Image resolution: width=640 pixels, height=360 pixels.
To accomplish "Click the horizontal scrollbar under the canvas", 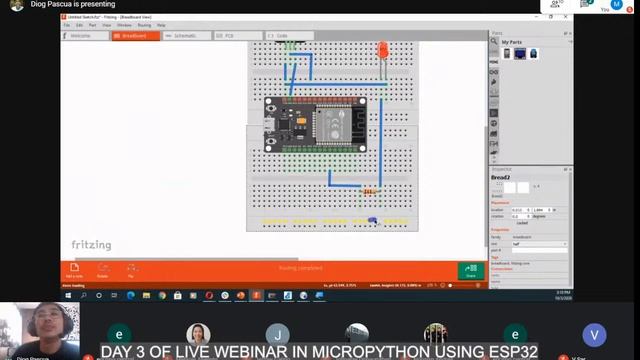I will click(x=187, y=259).
